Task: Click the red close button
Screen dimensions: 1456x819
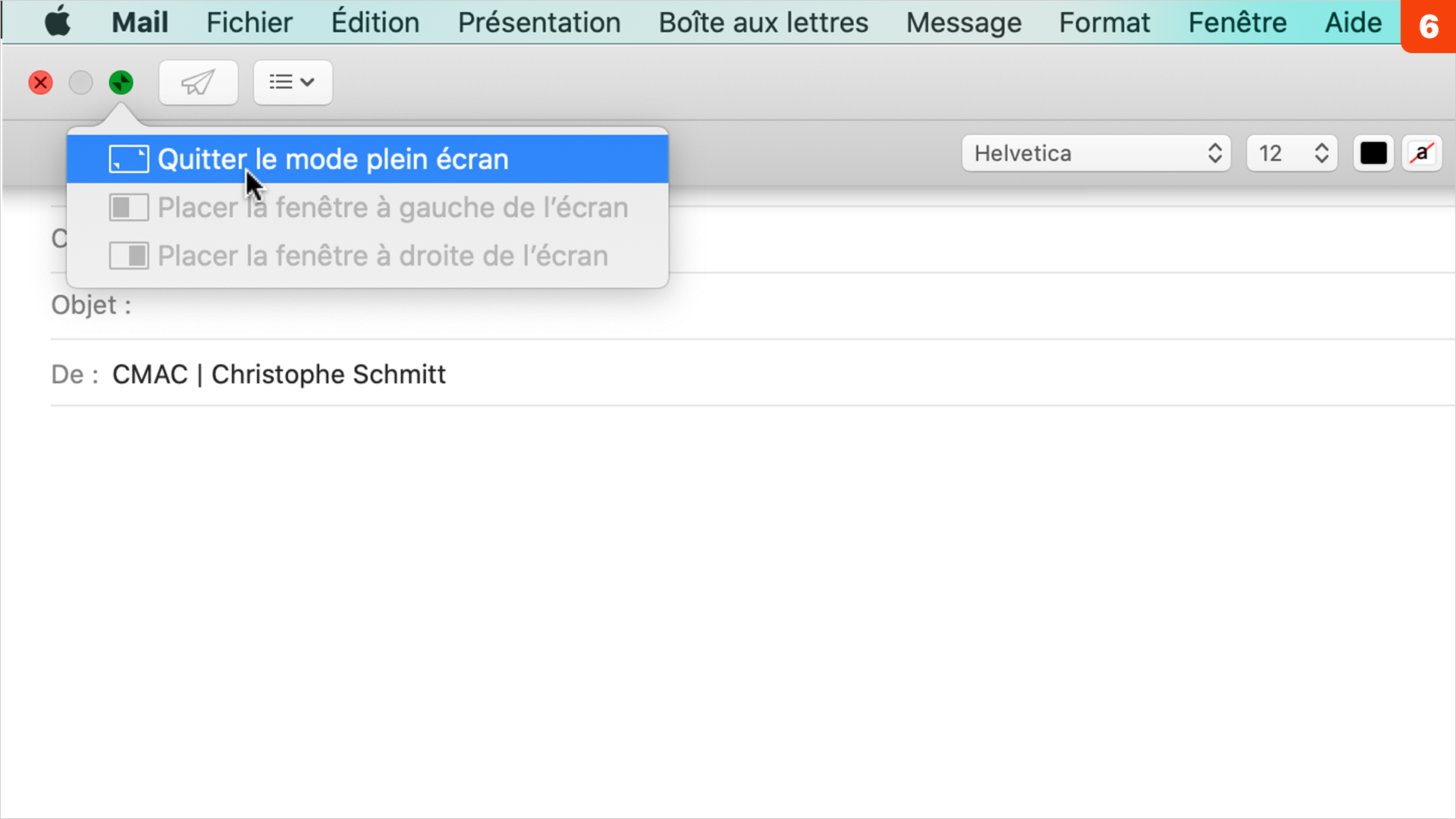Action: click(40, 82)
